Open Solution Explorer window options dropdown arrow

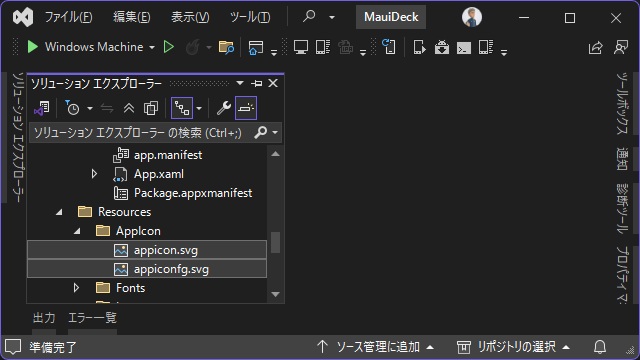[240, 83]
